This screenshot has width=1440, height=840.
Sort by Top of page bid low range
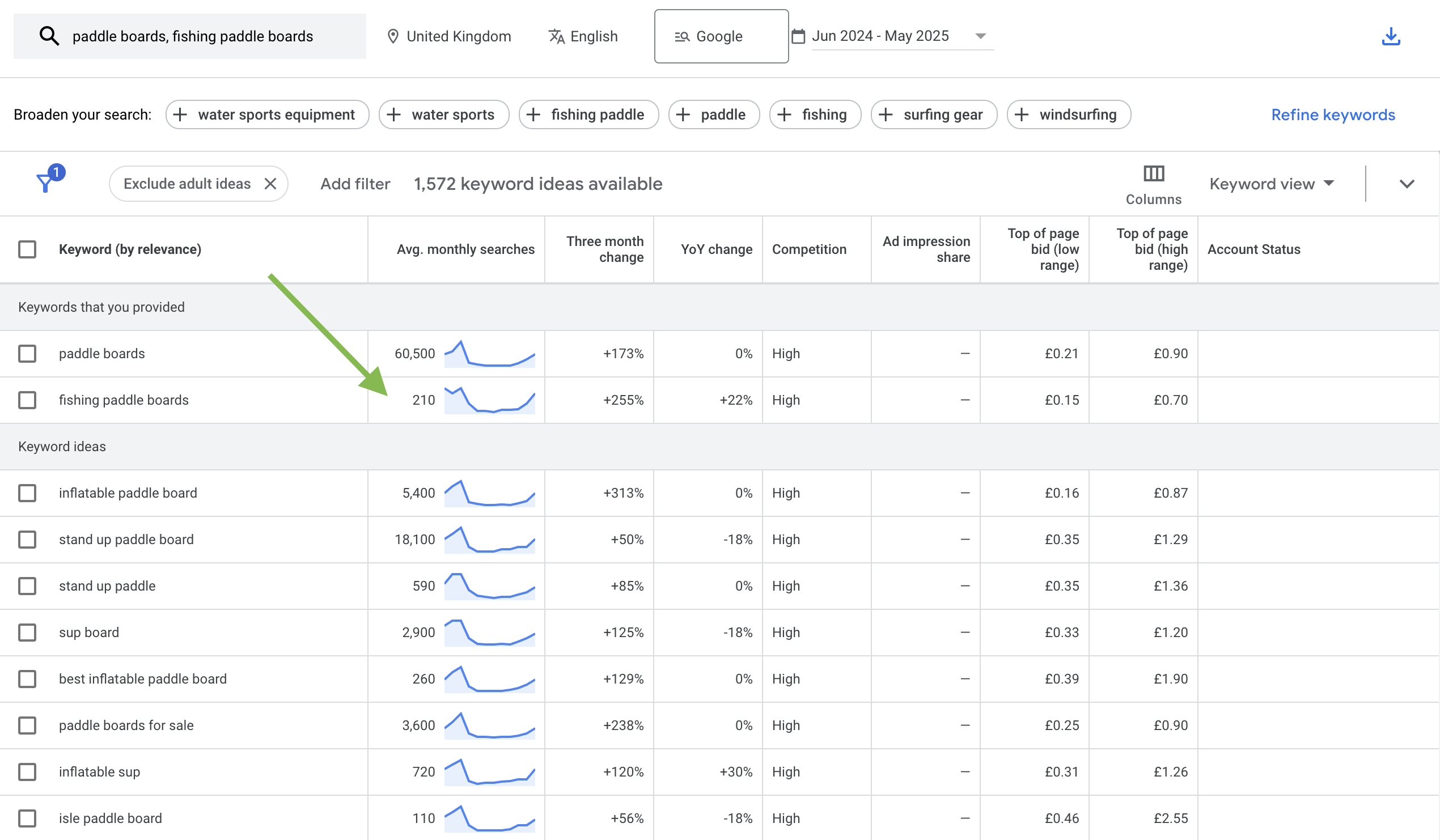tap(1043, 249)
